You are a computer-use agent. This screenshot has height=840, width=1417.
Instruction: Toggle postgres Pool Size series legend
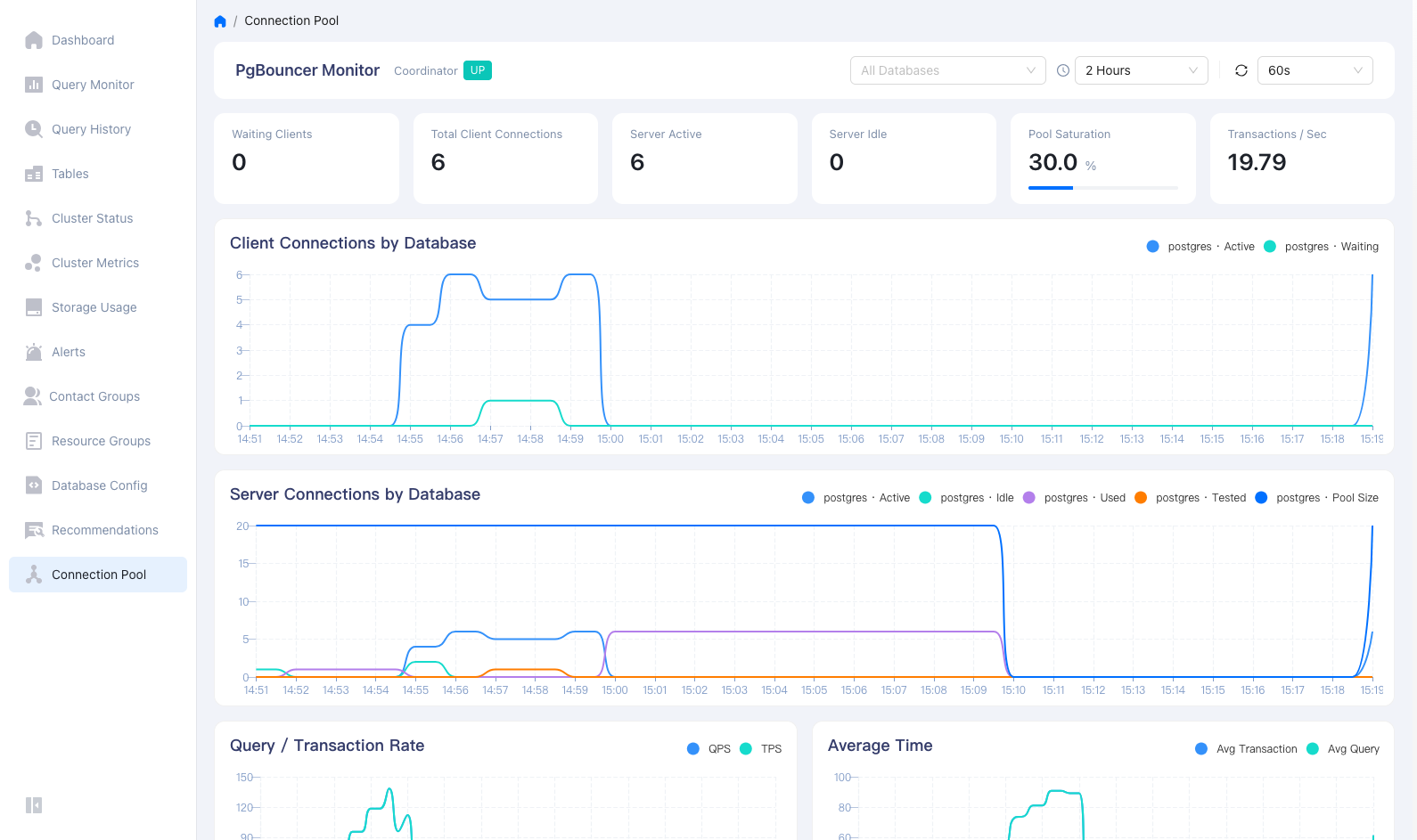coord(1316,498)
